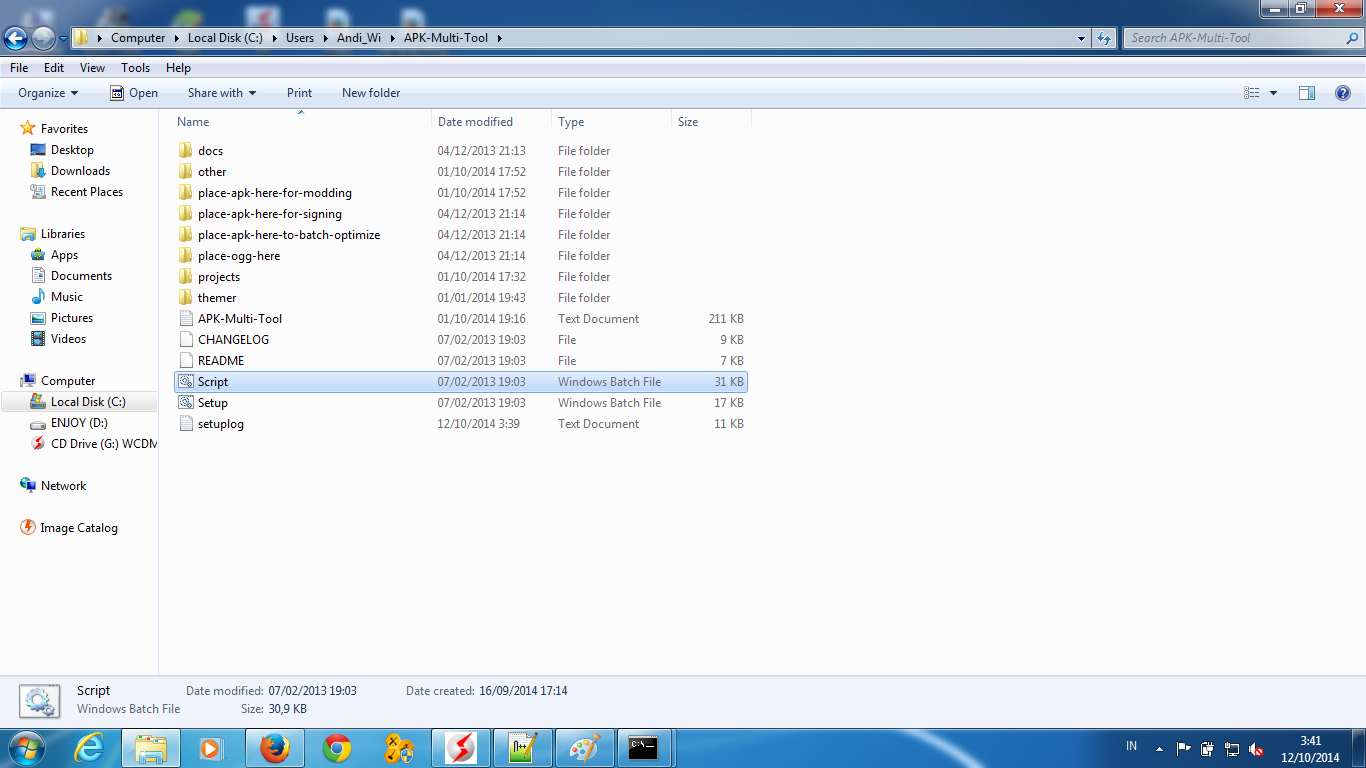
Task: Select the Setup batch file icon
Action: pyautogui.click(x=185, y=402)
